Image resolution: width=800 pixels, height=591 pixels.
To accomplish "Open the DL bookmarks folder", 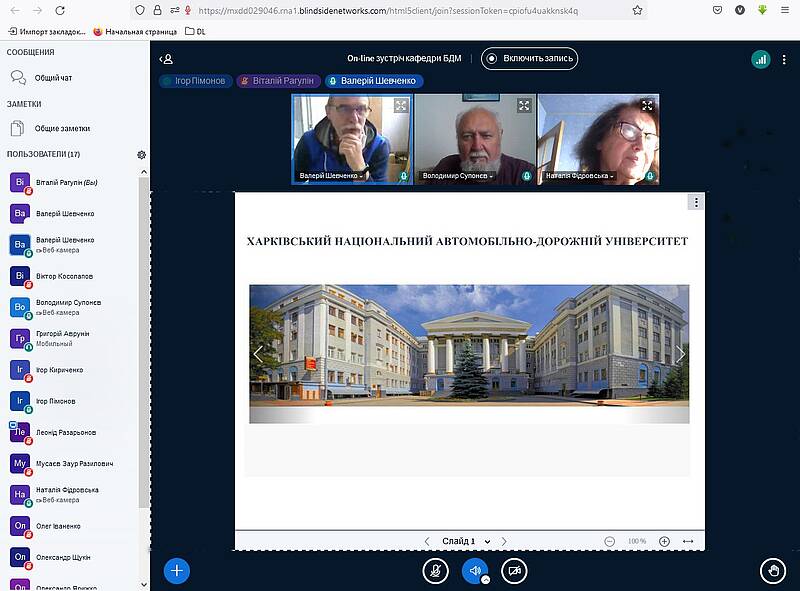I will pyautogui.click(x=195, y=32).
